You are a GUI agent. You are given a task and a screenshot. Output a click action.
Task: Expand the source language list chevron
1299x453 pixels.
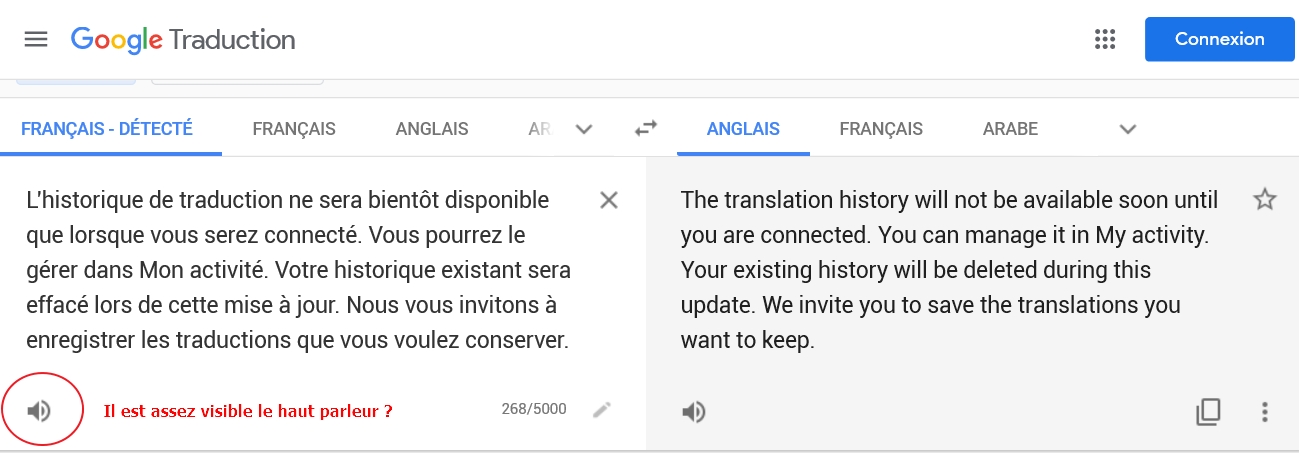[585, 129]
